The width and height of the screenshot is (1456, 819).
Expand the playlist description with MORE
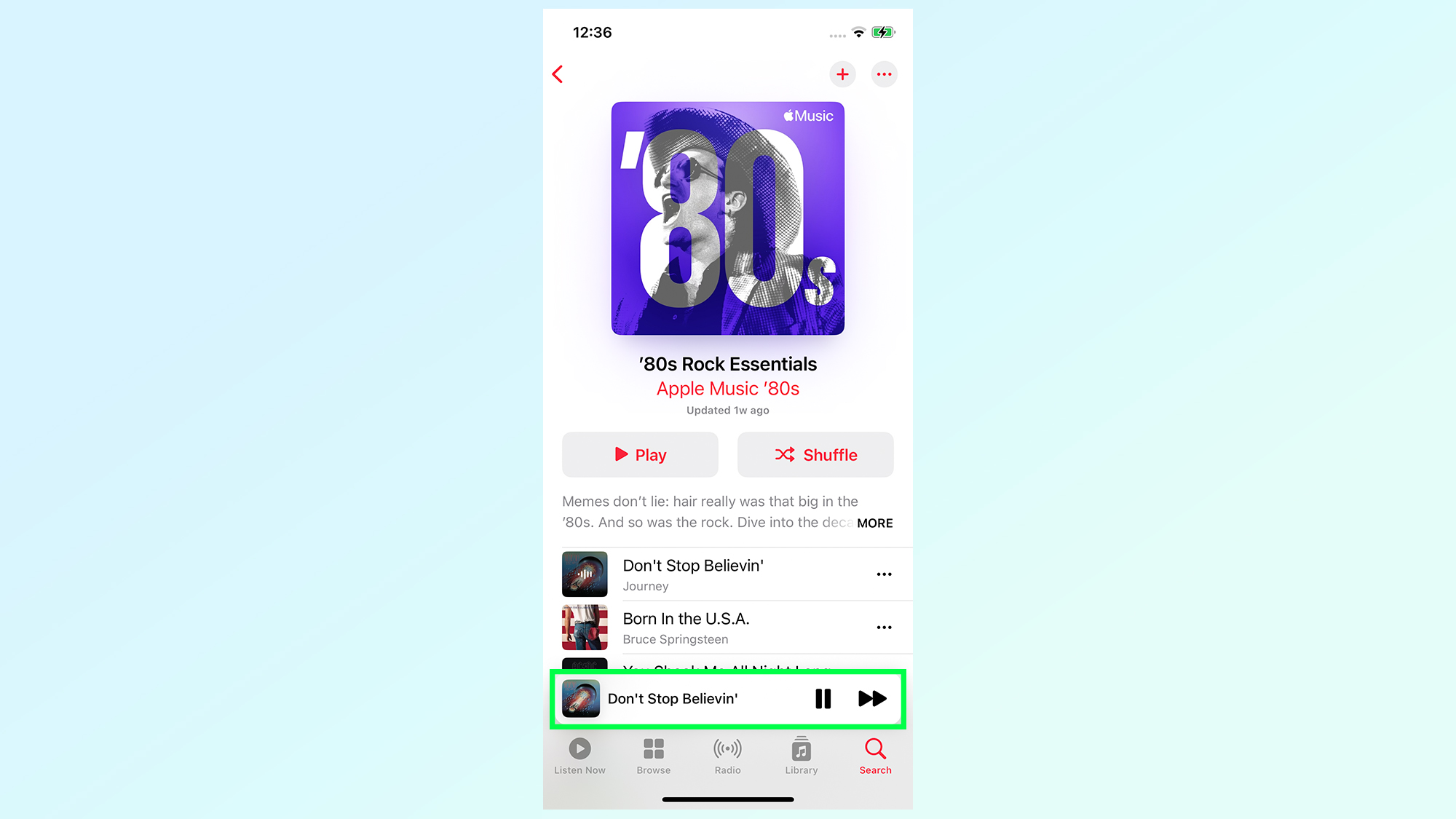click(x=875, y=523)
